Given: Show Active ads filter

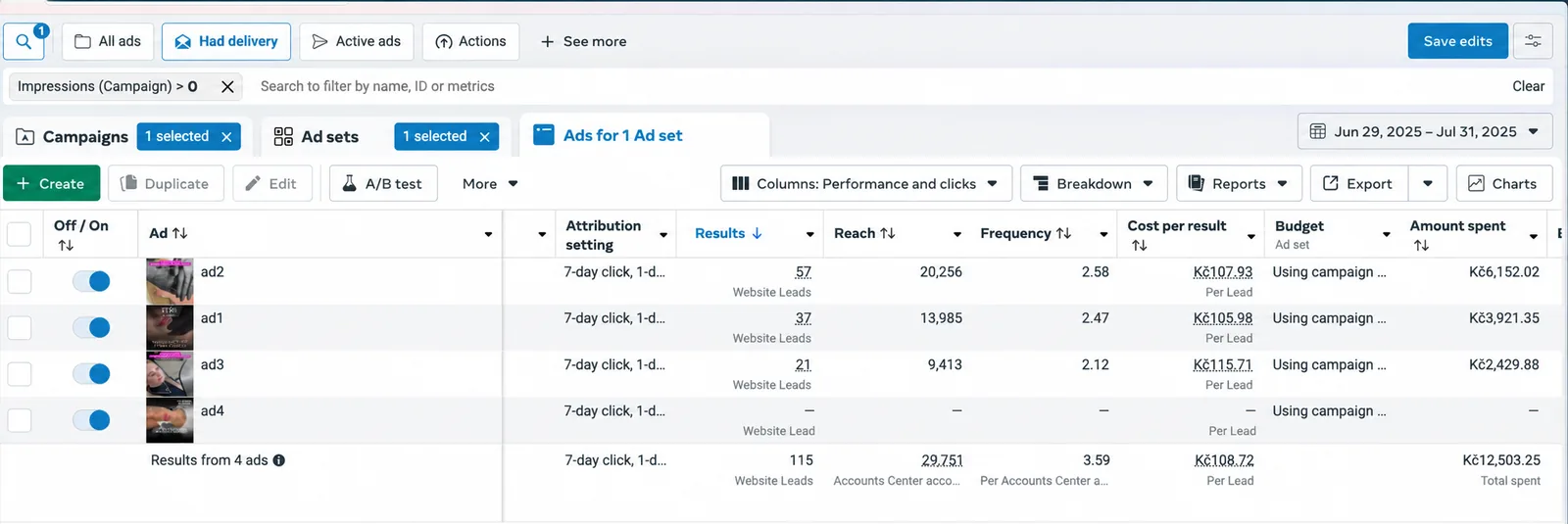Looking at the screenshot, I should pos(357,41).
